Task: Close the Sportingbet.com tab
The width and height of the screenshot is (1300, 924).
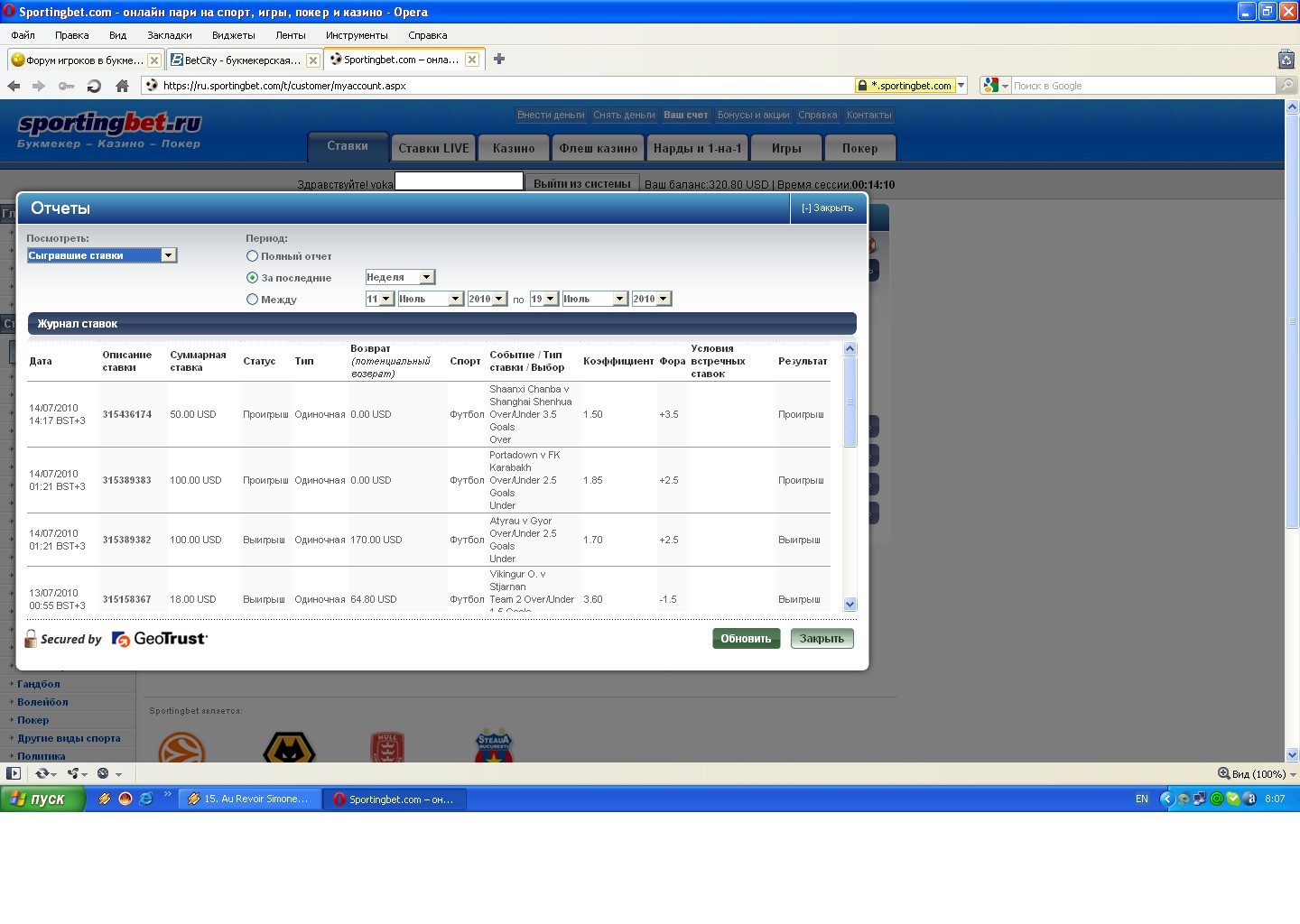Action: [471, 60]
